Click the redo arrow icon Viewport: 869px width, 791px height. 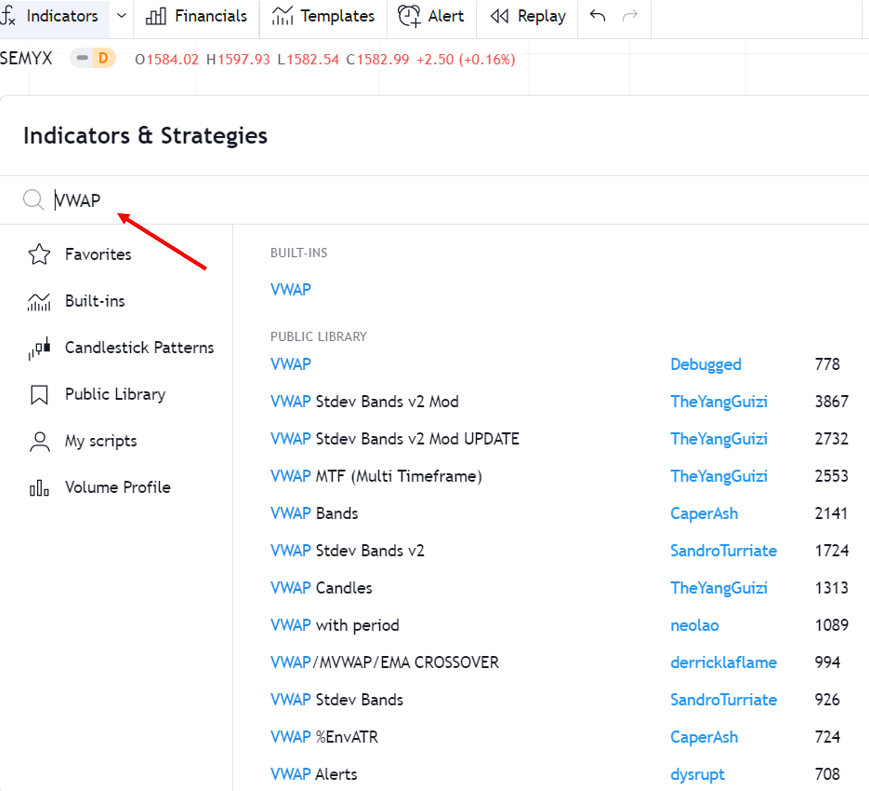[630, 16]
